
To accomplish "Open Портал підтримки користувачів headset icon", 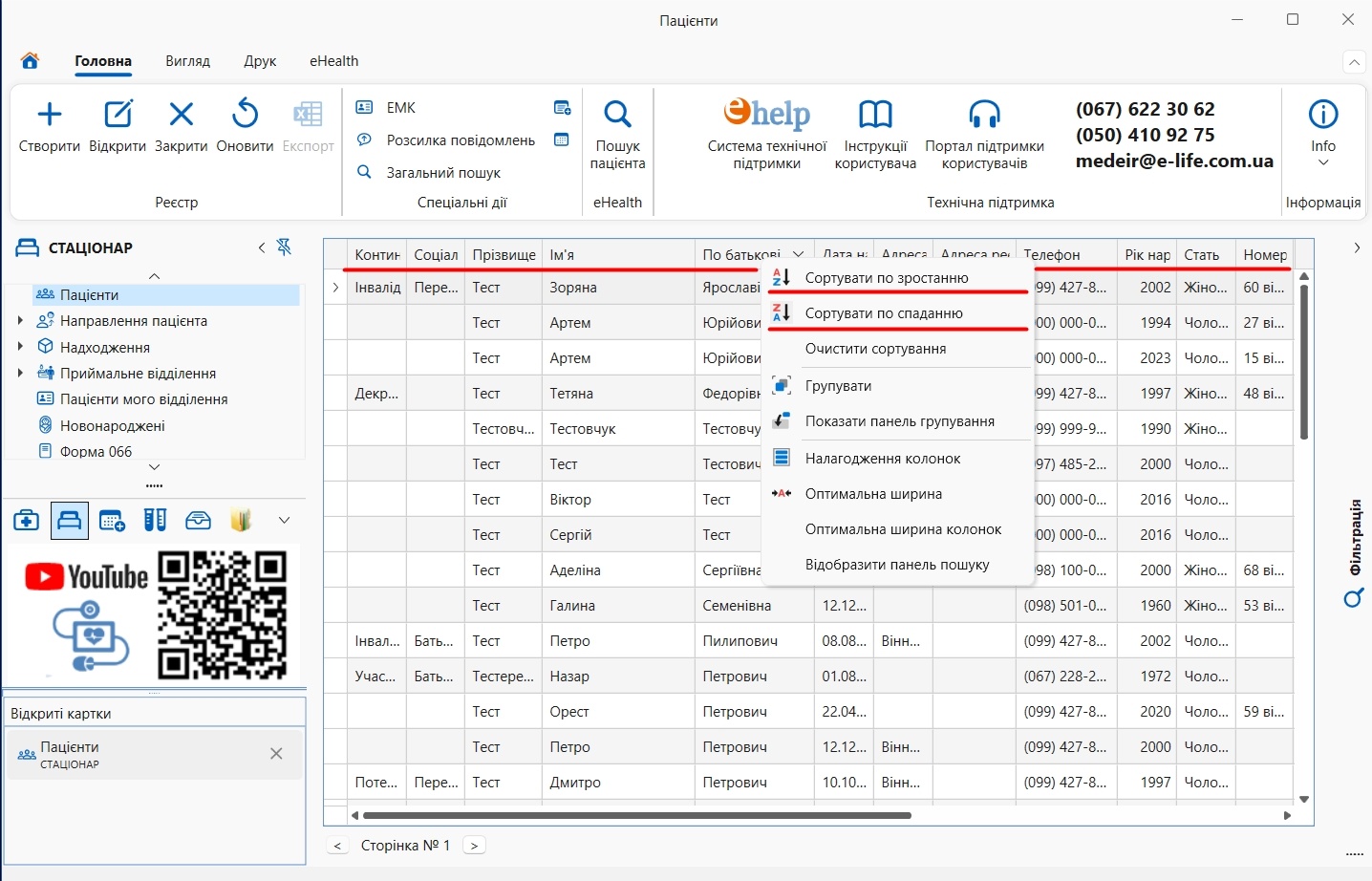I will (x=984, y=115).
